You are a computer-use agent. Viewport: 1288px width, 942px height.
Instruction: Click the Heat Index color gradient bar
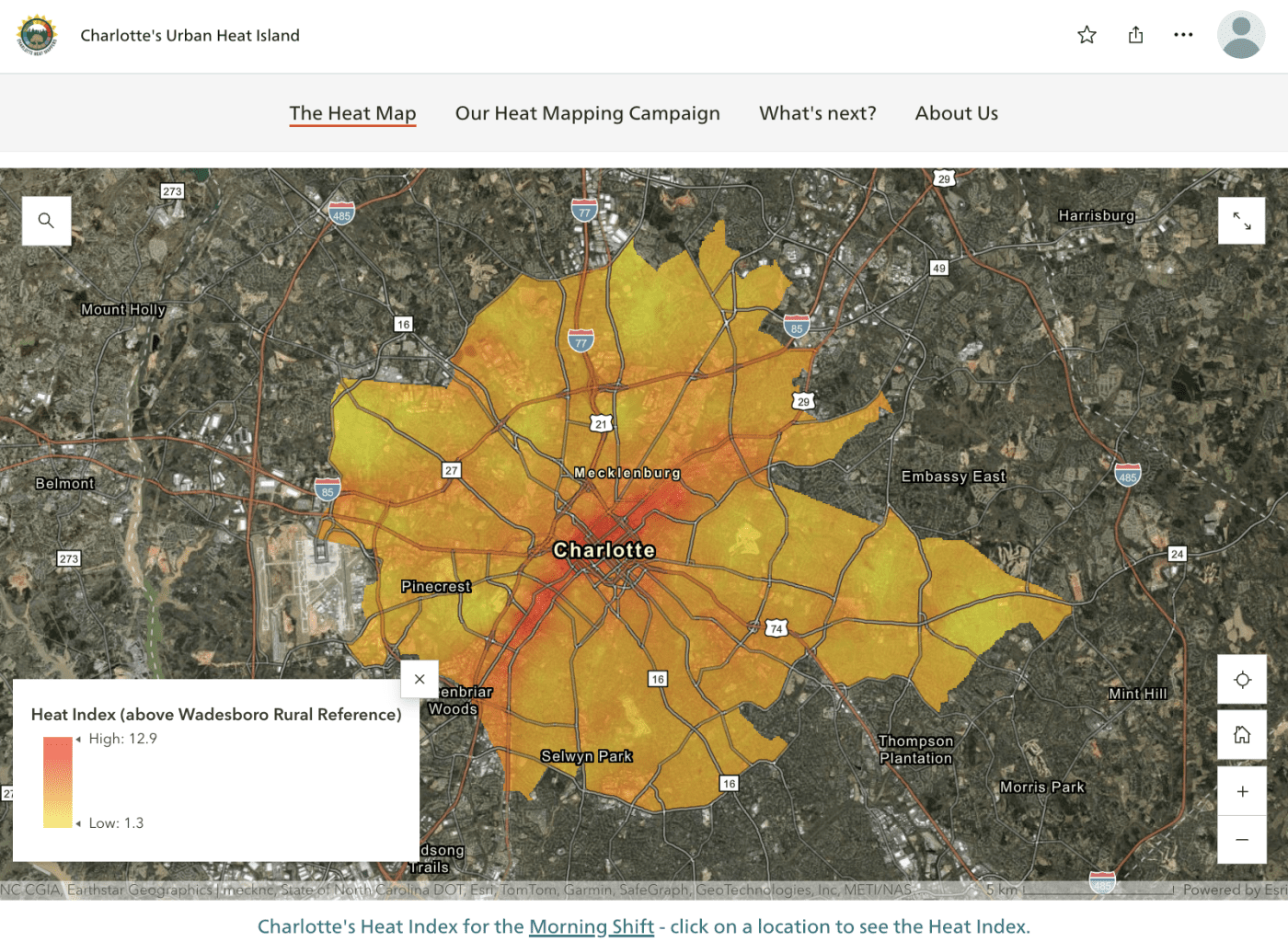coord(55,780)
